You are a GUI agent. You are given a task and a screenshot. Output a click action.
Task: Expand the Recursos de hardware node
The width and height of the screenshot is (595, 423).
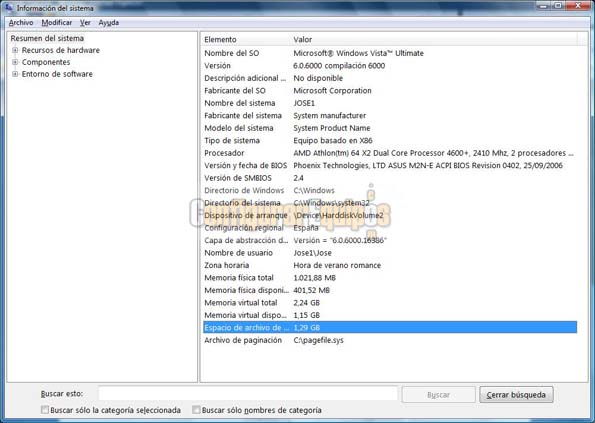[15, 50]
